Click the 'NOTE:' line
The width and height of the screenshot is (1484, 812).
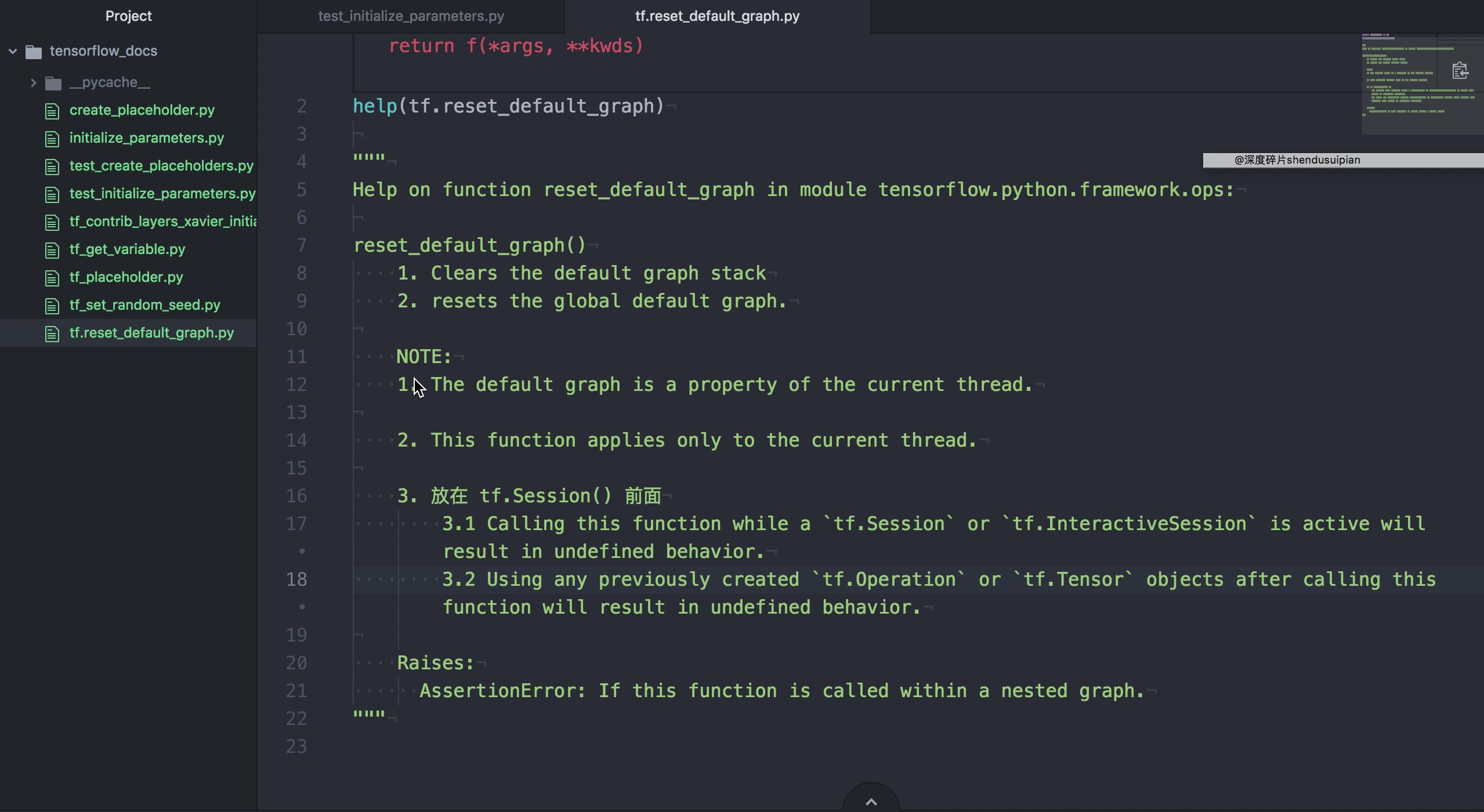point(424,357)
